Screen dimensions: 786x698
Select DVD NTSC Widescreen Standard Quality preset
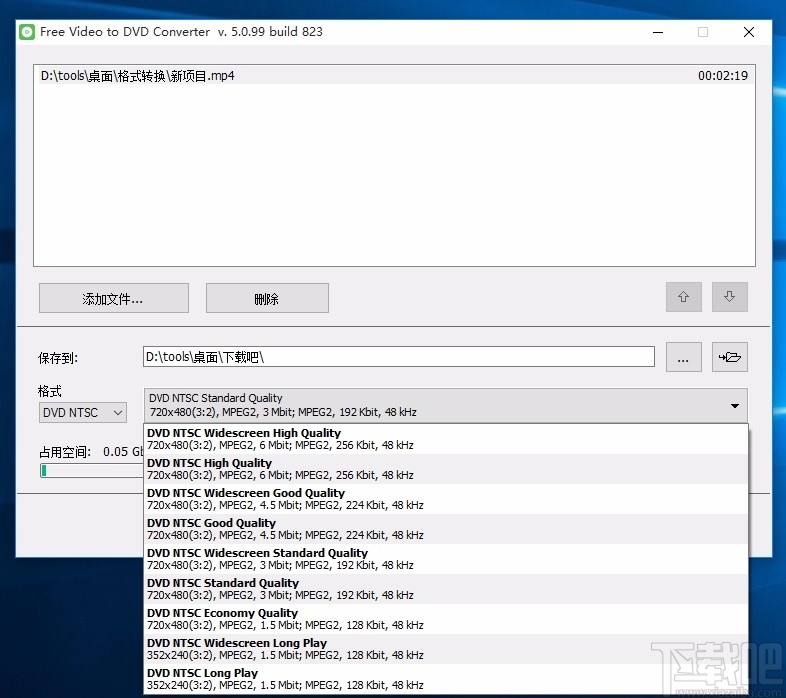[x=446, y=559]
